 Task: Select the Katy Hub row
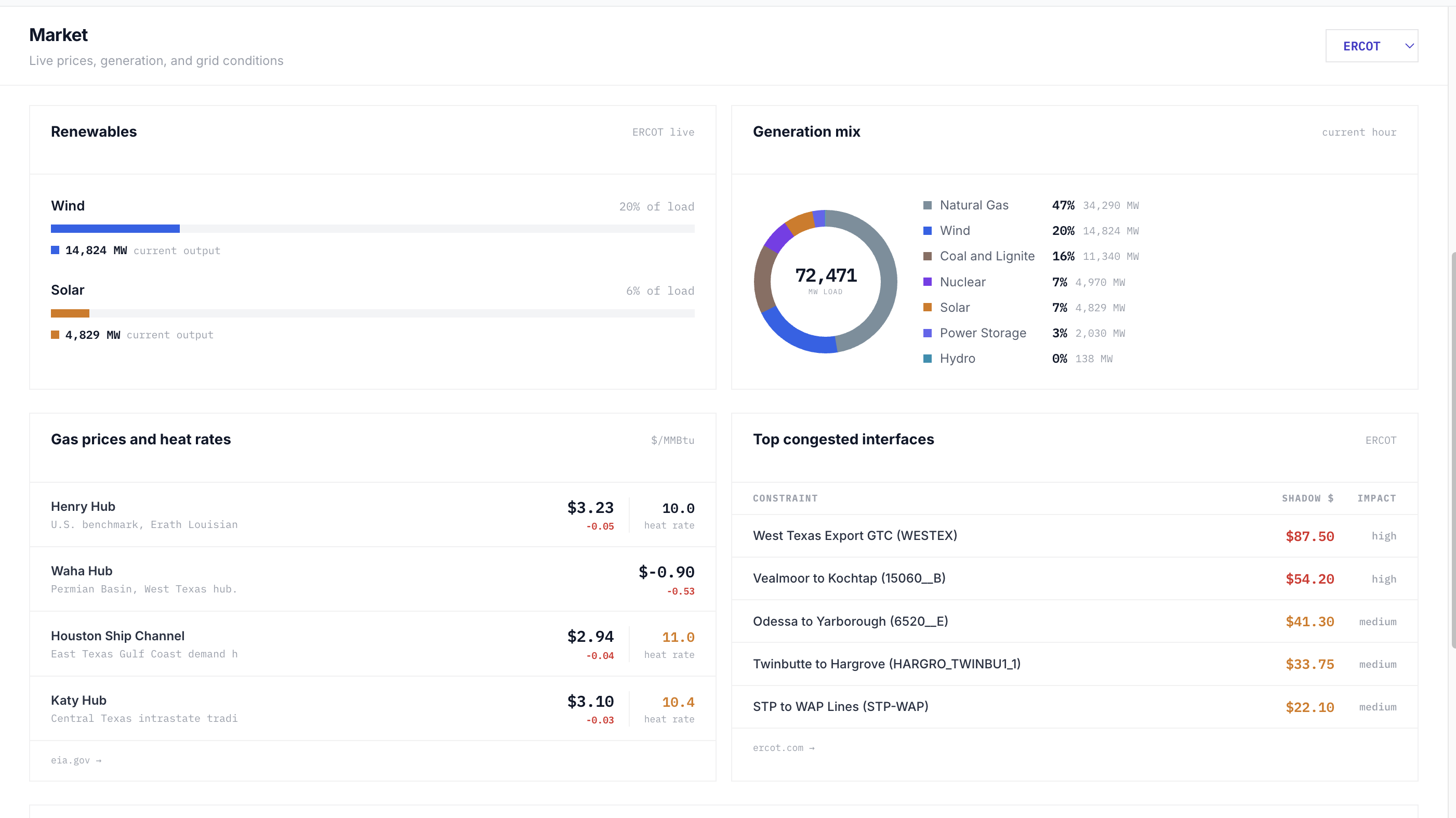373,708
